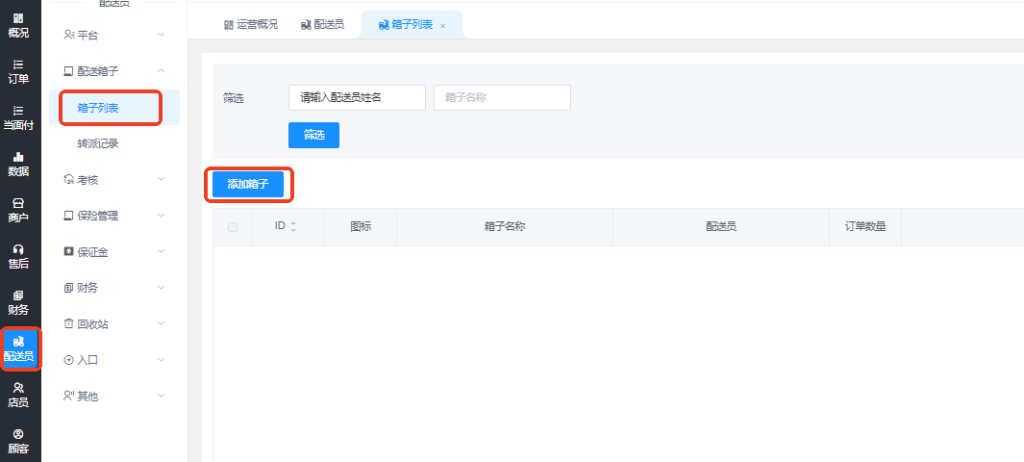Viewport: 1024px width, 462px height.
Task: Open 售后 after-sales section in sidebar
Action: click(18, 257)
